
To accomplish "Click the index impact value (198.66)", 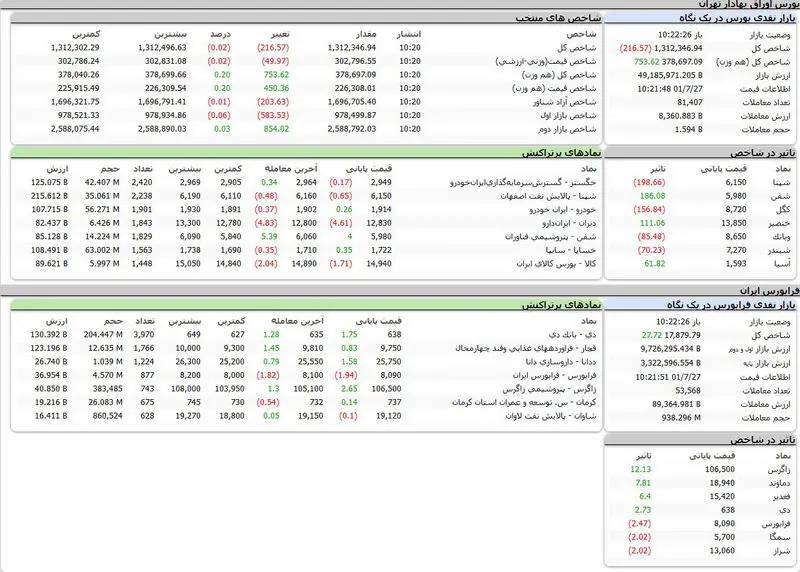I will coord(649,182).
